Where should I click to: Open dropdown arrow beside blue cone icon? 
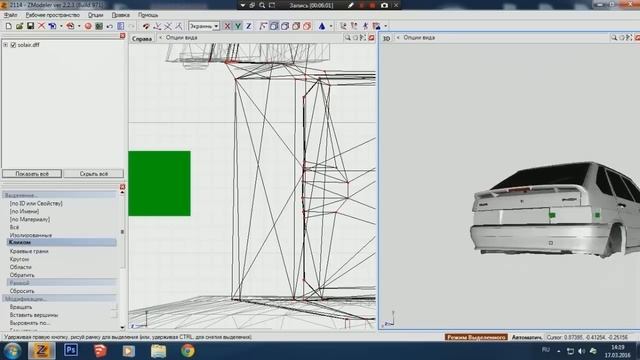coord(331,26)
